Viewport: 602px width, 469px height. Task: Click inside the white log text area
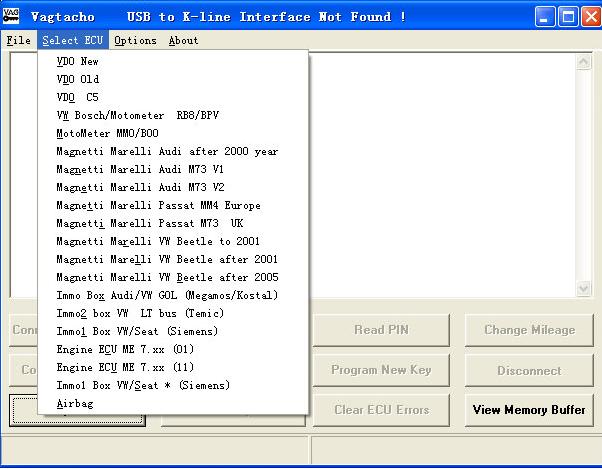(442, 175)
